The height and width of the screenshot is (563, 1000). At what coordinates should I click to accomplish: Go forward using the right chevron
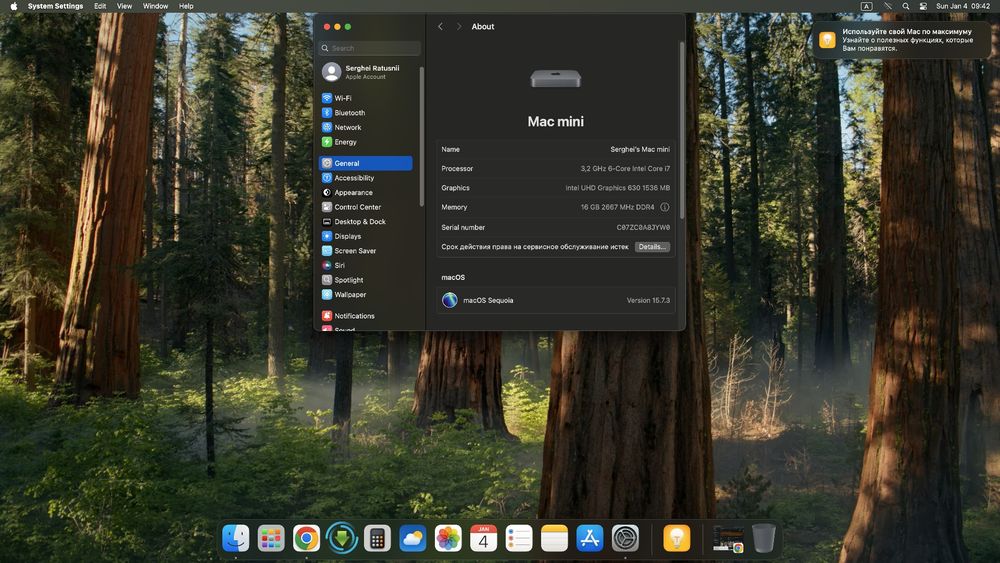click(459, 27)
